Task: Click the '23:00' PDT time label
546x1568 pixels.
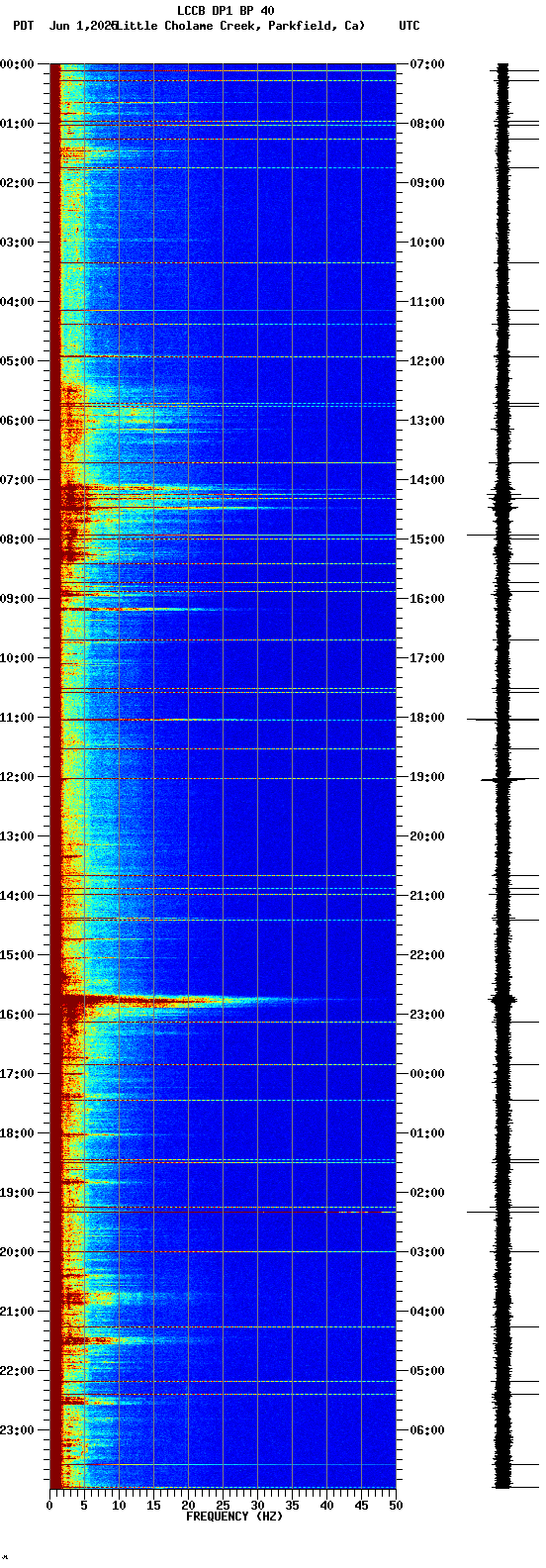Action: (17, 1430)
